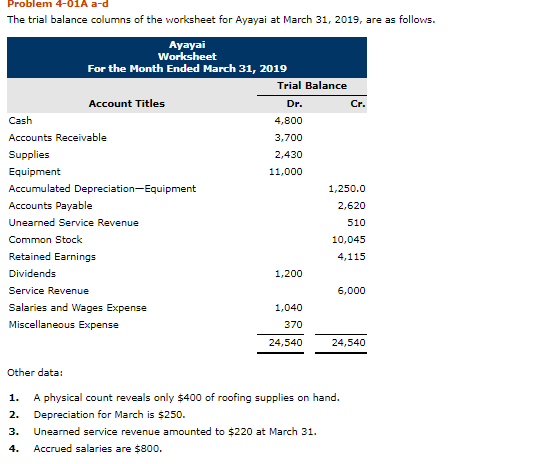This screenshot has width=536, height=464.
Task: Click the accrued salaries $800 note
Action: point(98,449)
